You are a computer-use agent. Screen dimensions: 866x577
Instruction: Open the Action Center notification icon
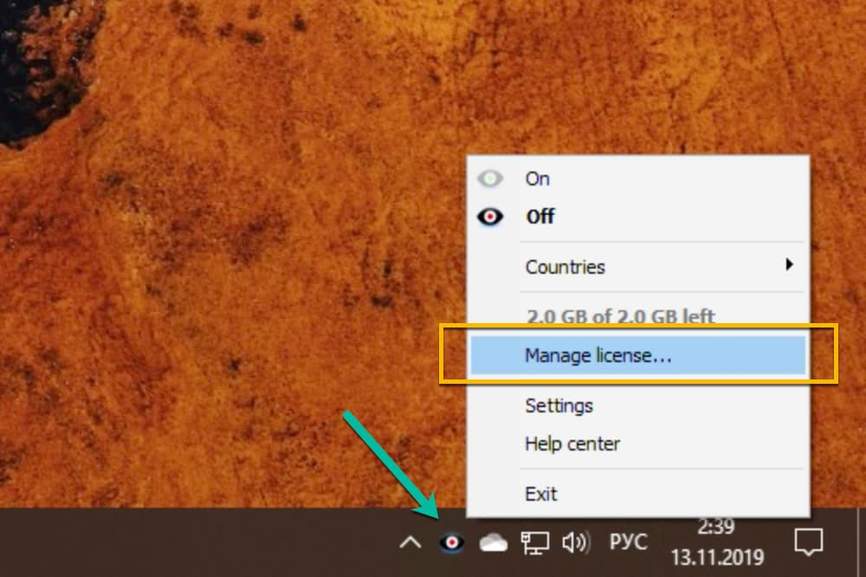coord(809,542)
